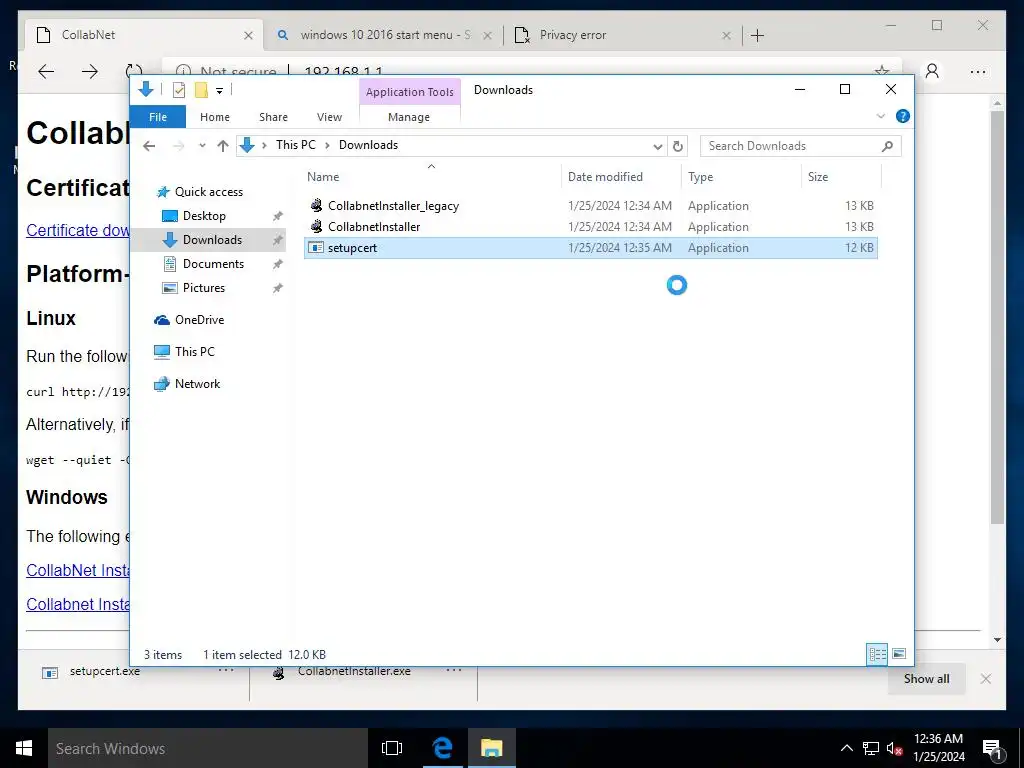
Task: Click the Certificate download link in browser
Action: [x=78, y=231]
